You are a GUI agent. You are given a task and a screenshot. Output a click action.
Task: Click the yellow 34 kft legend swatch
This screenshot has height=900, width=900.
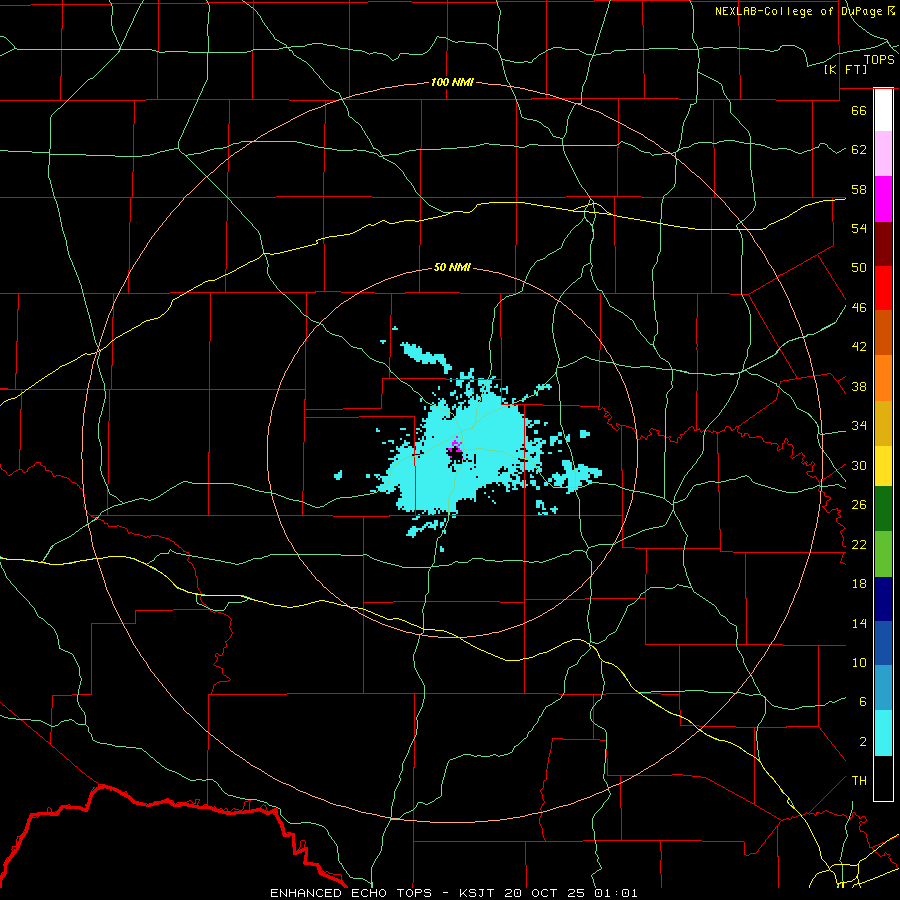tap(883, 466)
